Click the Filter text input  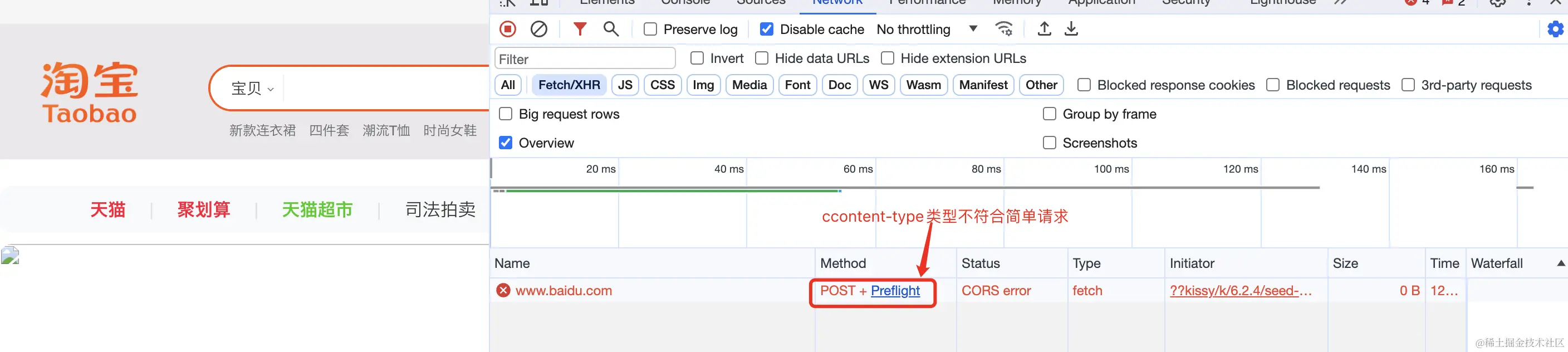point(584,59)
